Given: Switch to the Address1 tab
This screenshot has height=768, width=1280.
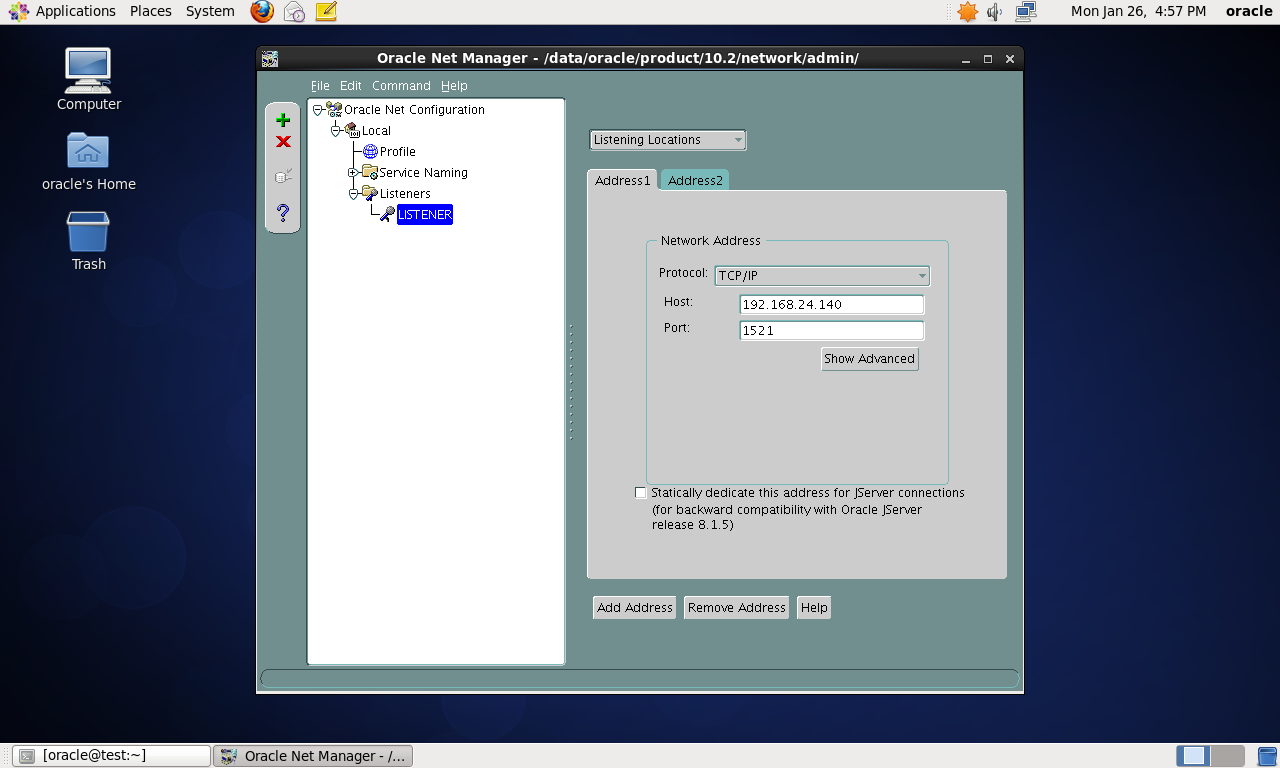Looking at the screenshot, I should click(622, 180).
